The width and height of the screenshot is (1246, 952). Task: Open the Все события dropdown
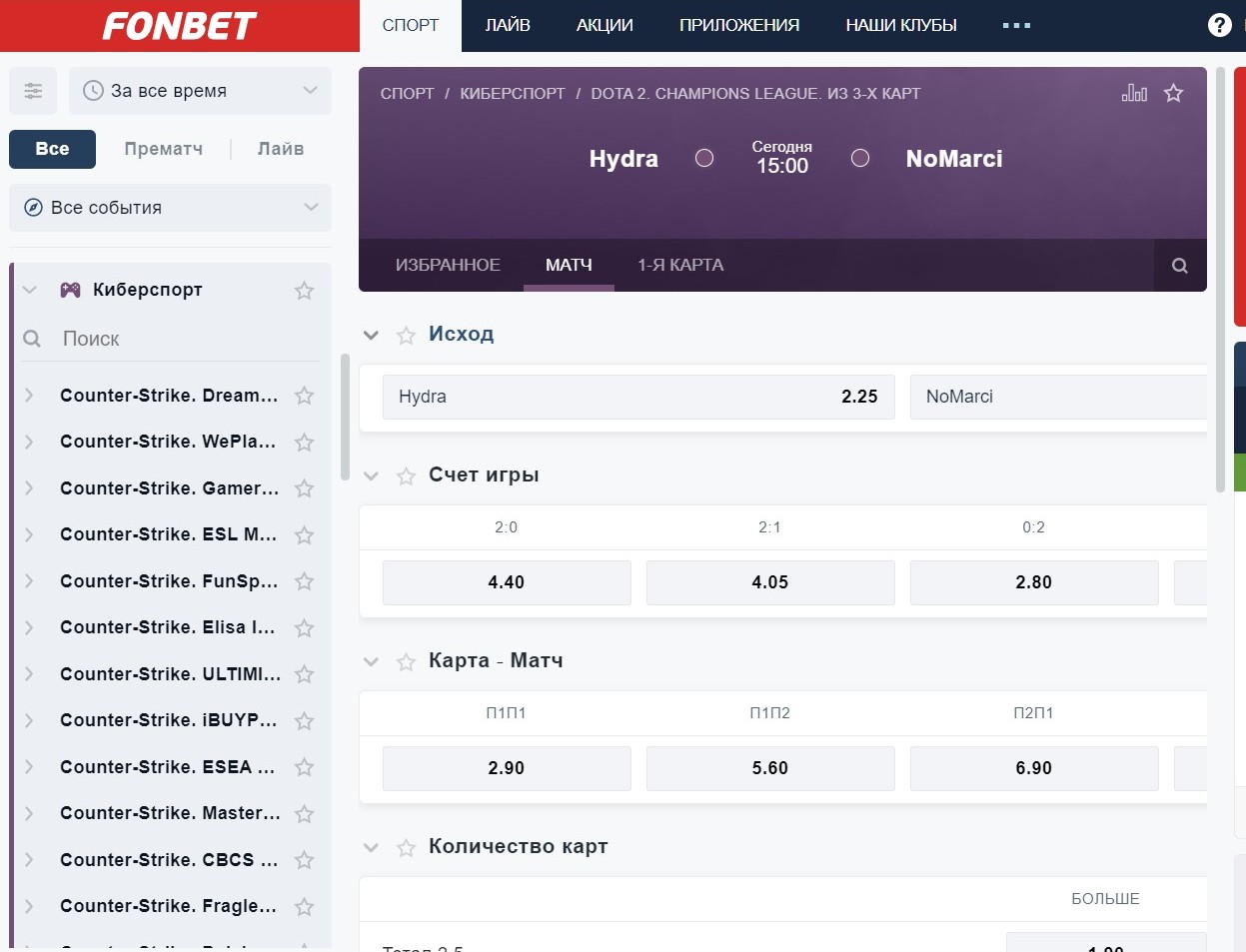click(170, 208)
